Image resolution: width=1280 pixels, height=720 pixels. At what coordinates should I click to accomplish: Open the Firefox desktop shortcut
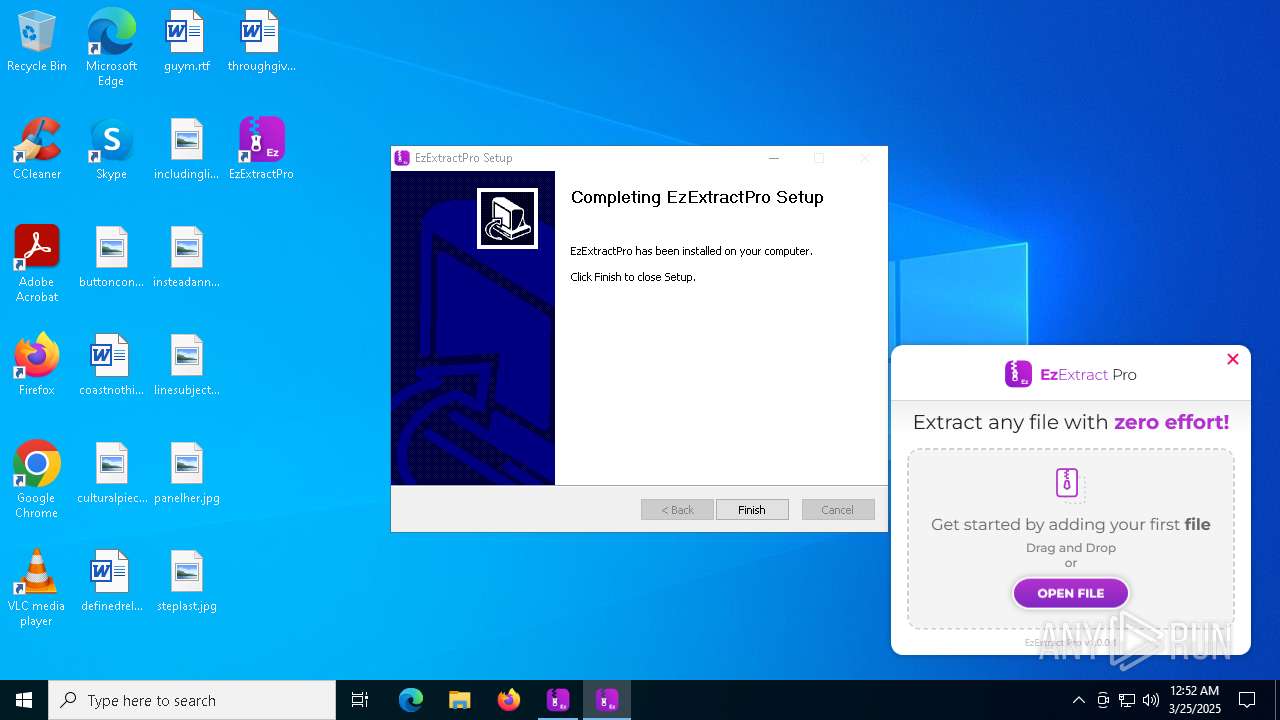coord(37,366)
